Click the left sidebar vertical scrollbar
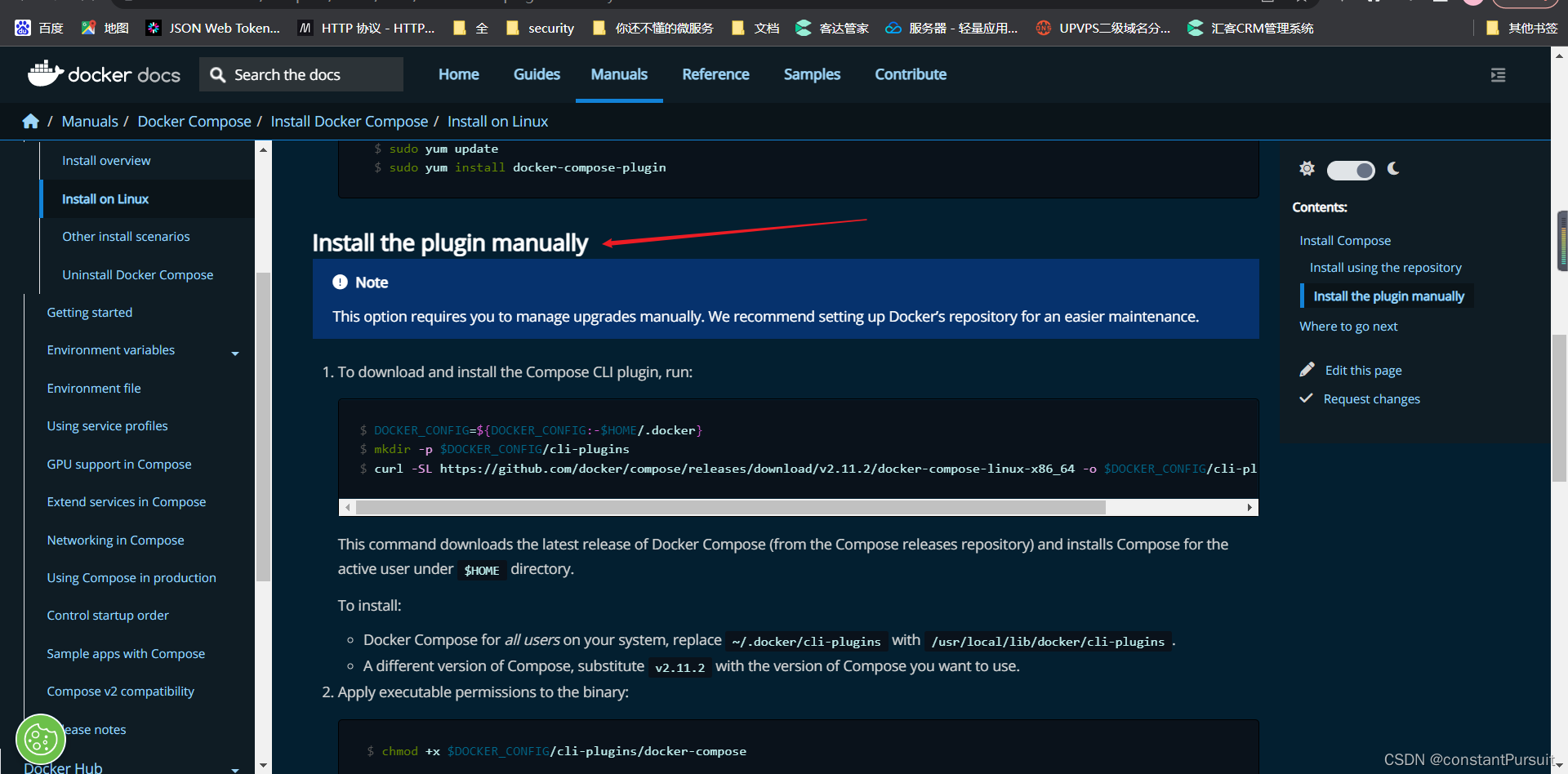 pyautogui.click(x=263, y=426)
